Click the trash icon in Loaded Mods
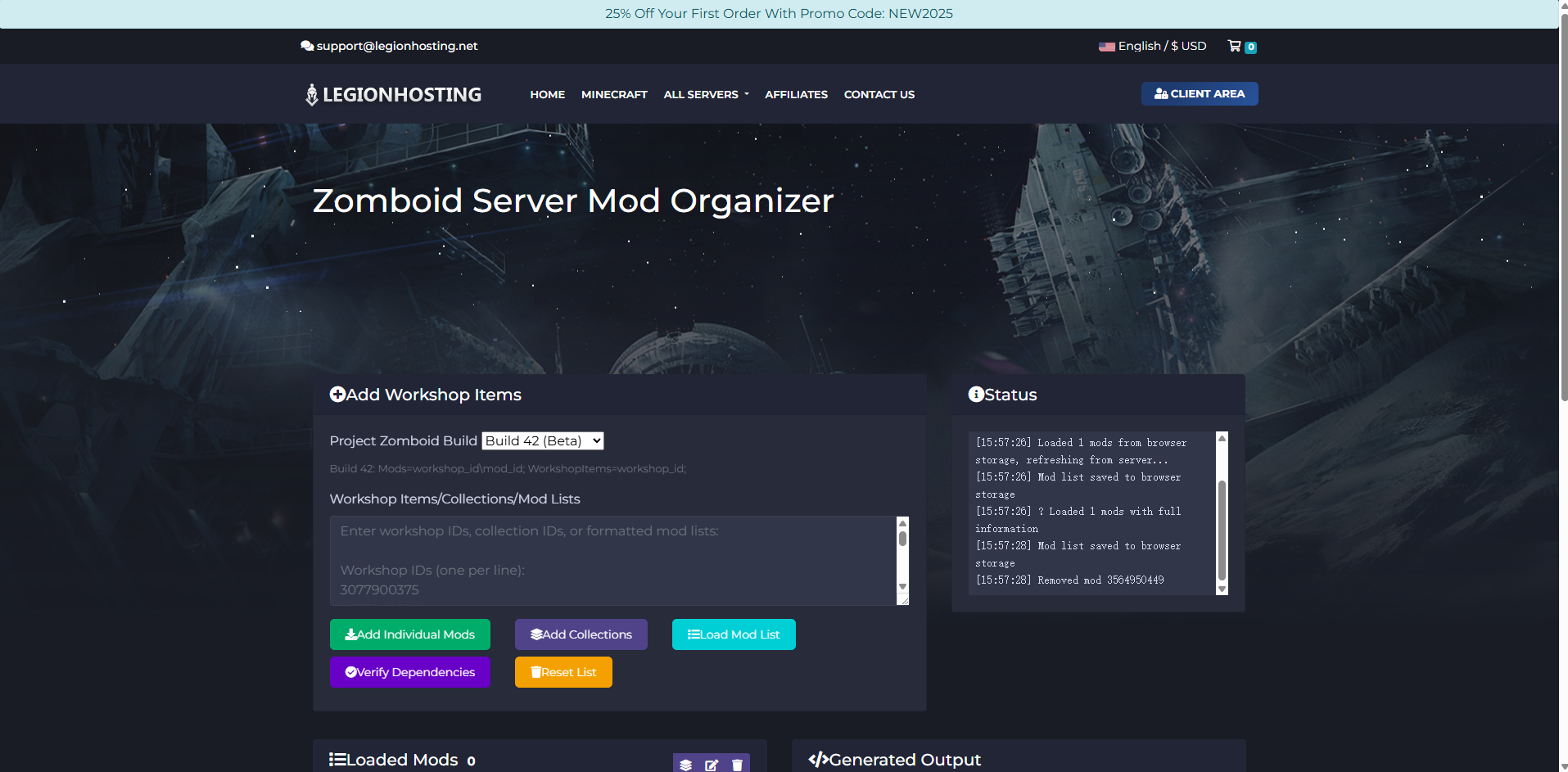Image resolution: width=1568 pixels, height=772 pixels. pyautogui.click(x=737, y=765)
